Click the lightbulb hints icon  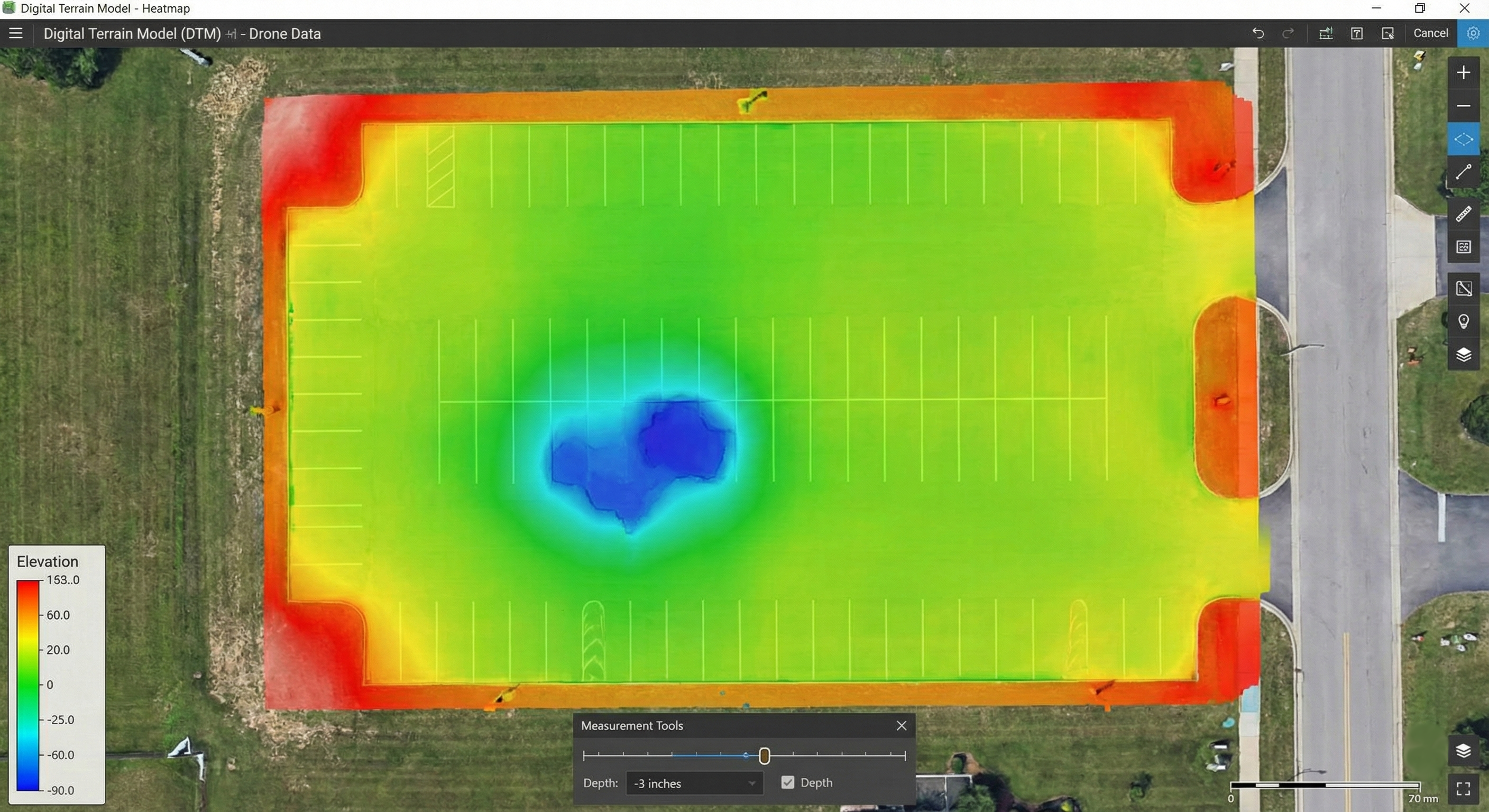pos(1463,321)
